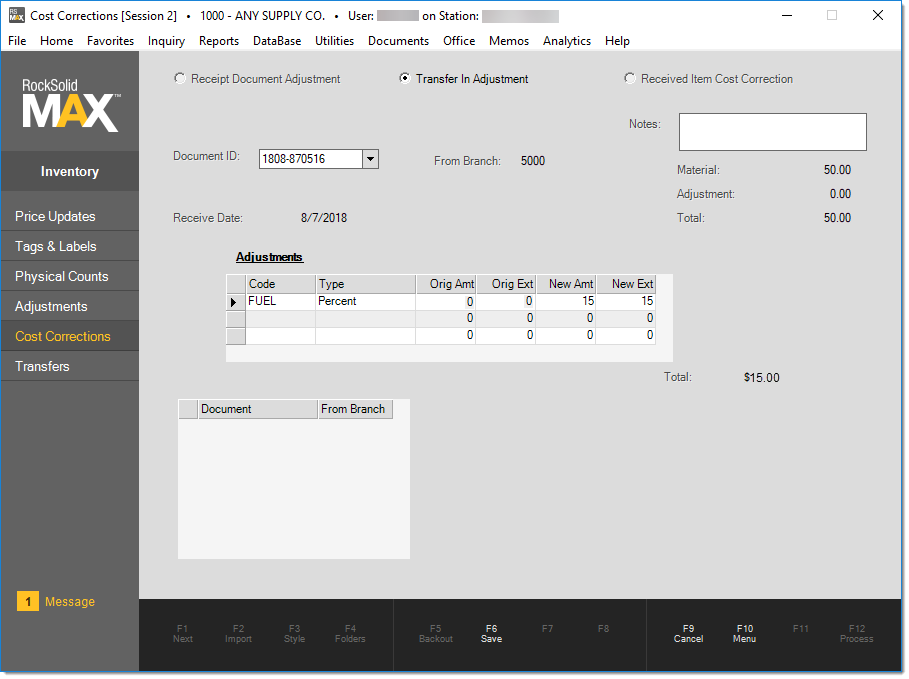Click the adjustments total $15.00
The image size is (909, 679).
[x=761, y=378]
